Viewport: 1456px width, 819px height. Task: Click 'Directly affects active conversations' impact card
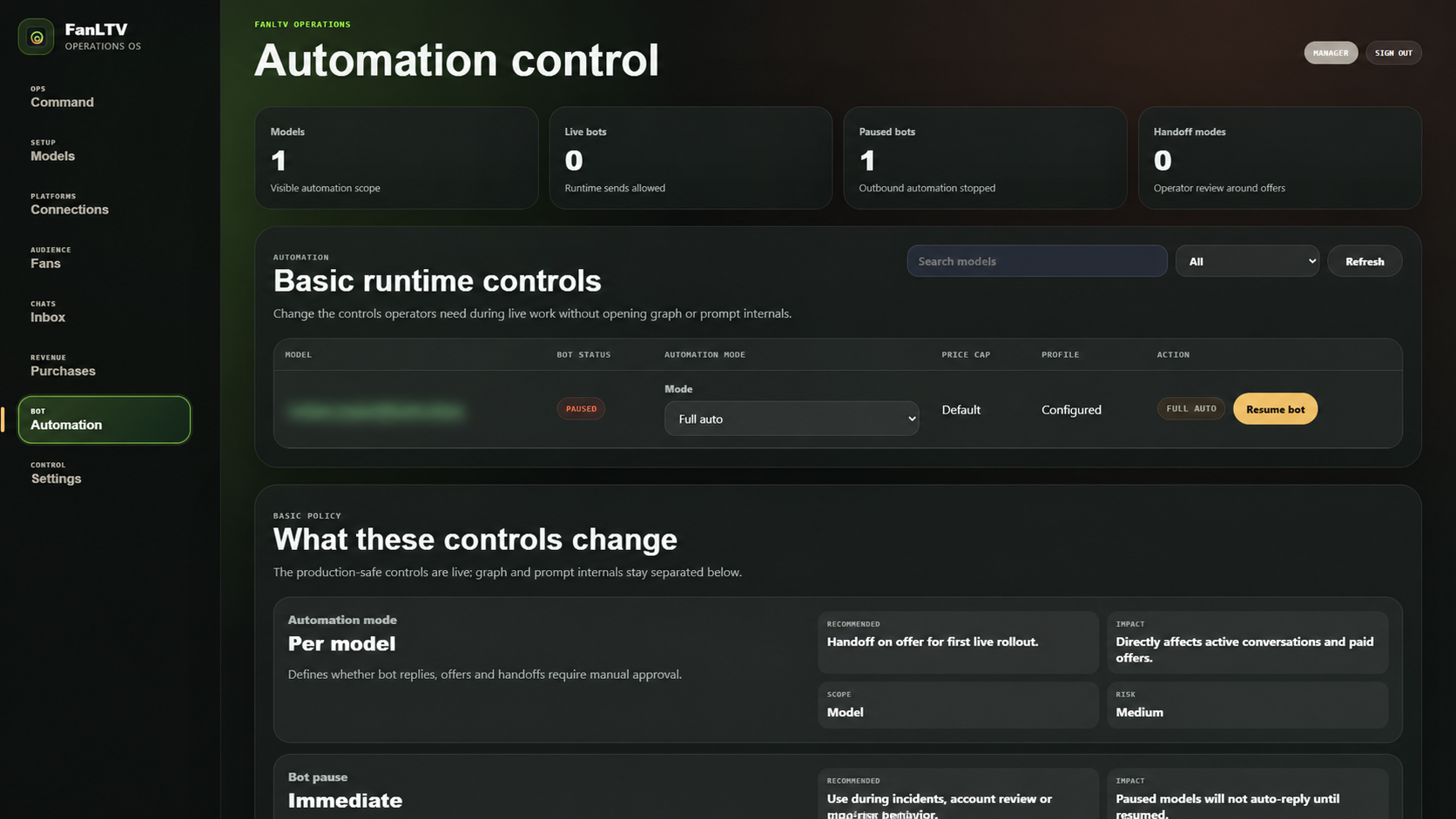click(x=1247, y=642)
